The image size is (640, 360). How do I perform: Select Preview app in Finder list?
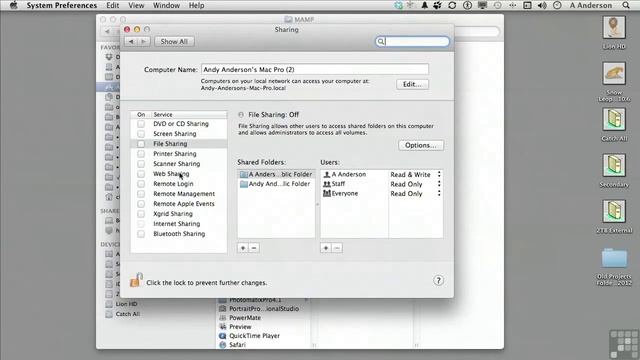tap(240, 327)
